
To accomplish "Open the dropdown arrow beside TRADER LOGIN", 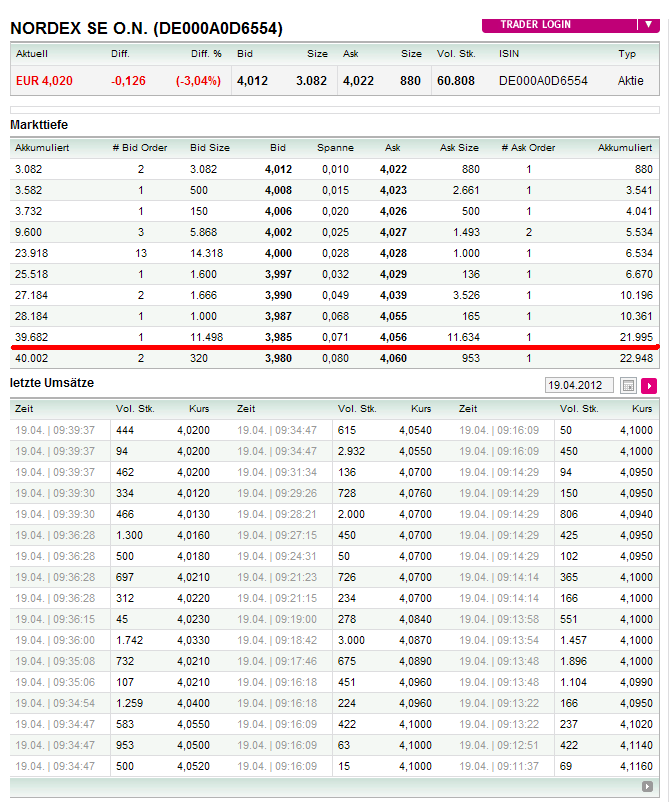I will pos(649,25).
